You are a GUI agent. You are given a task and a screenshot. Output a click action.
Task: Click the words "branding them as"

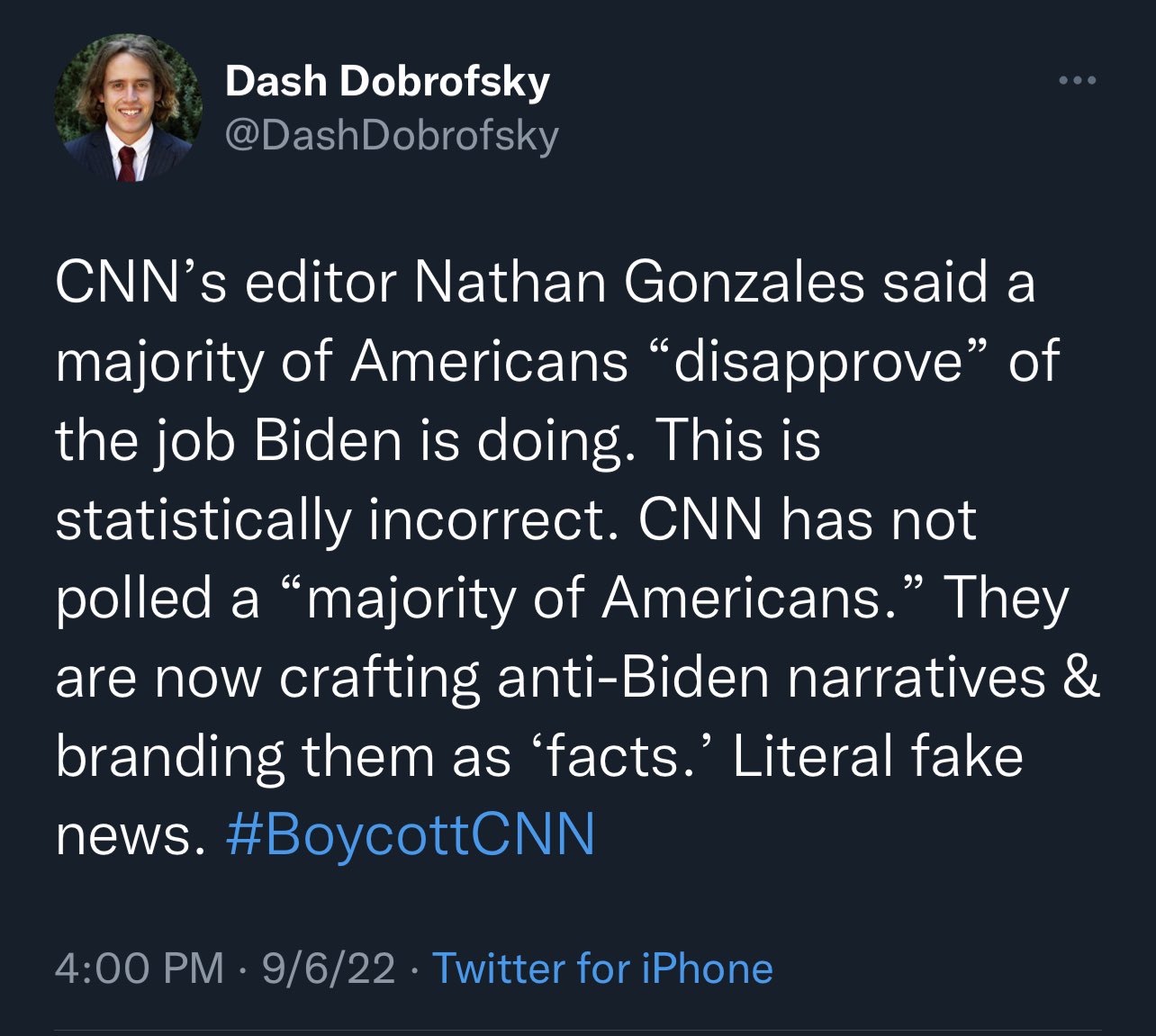[x=283, y=756]
